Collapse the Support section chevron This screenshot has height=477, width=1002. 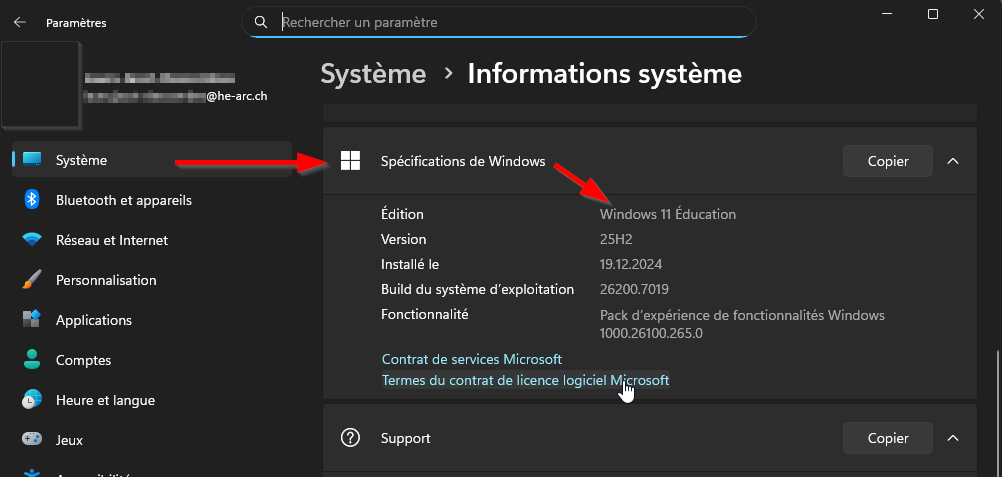[952, 438]
